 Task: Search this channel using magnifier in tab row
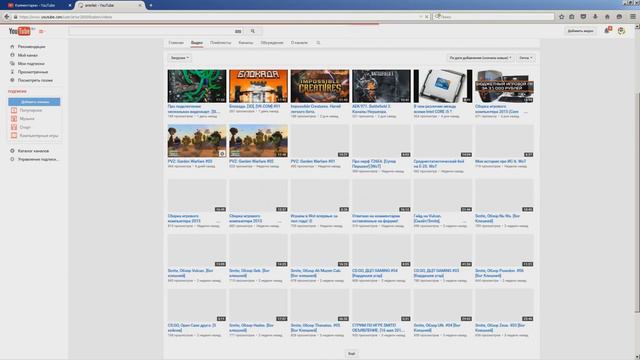coord(318,42)
